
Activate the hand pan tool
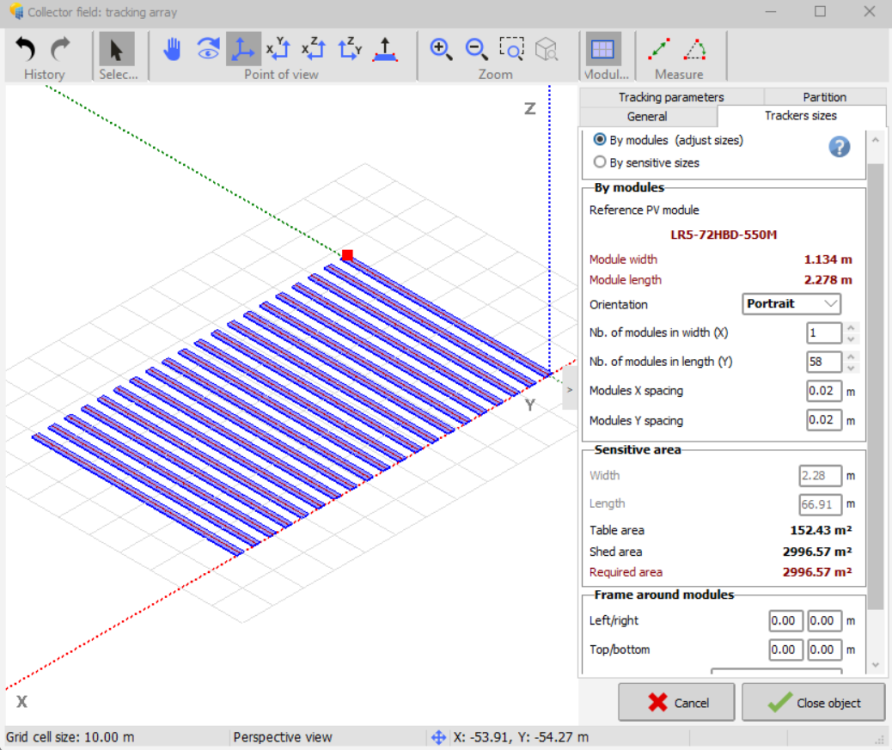pyautogui.click(x=172, y=49)
